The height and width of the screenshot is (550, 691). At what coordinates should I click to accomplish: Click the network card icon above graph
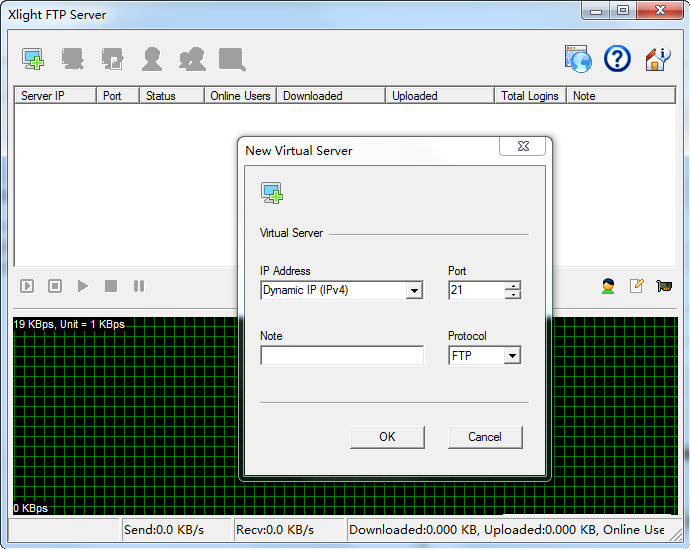663,286
